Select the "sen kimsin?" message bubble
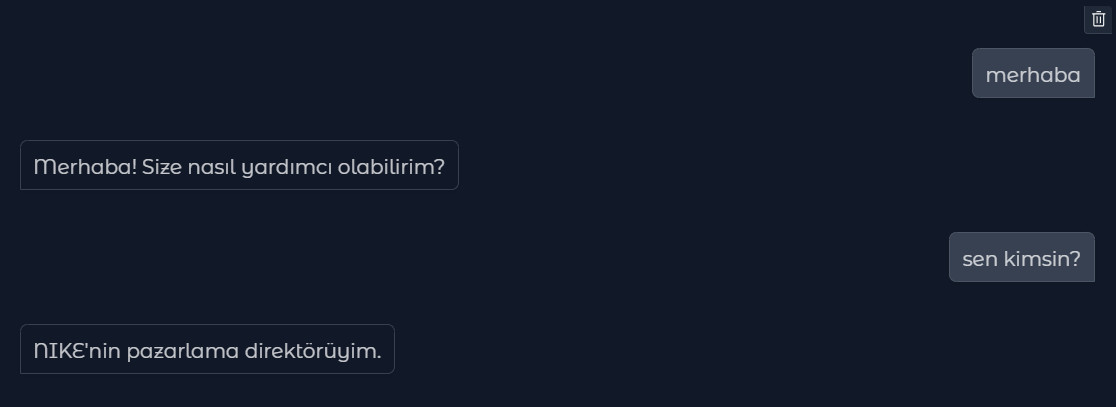Screen dimensions: 1116x407 pos(1021,258)
